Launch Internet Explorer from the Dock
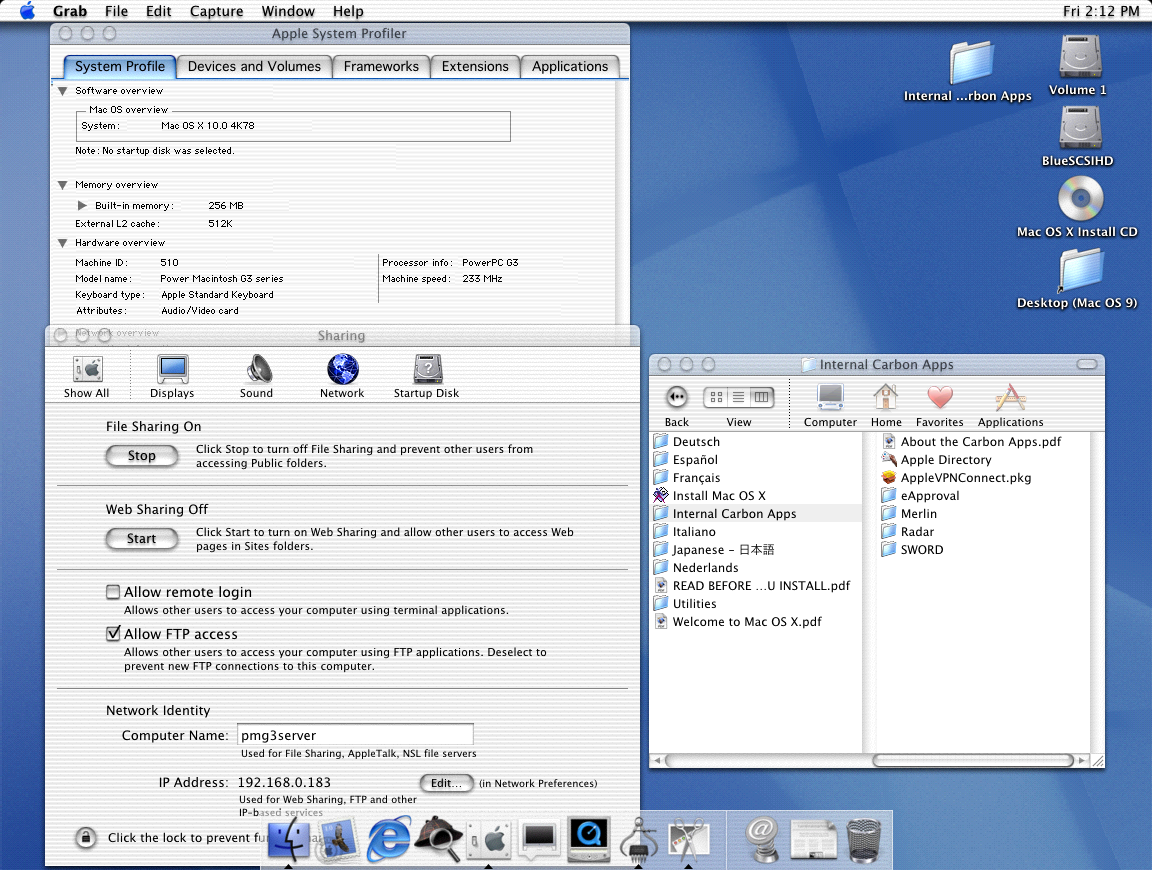1152x870 pixels. coord(388,839)
